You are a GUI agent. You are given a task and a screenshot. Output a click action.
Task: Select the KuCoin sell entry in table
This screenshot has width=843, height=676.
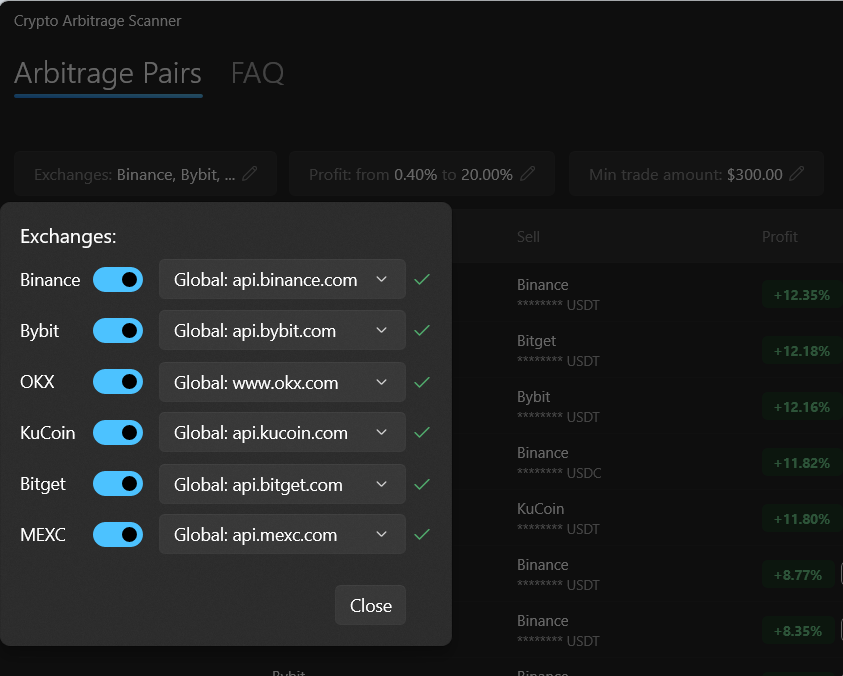tap(558, 518)
